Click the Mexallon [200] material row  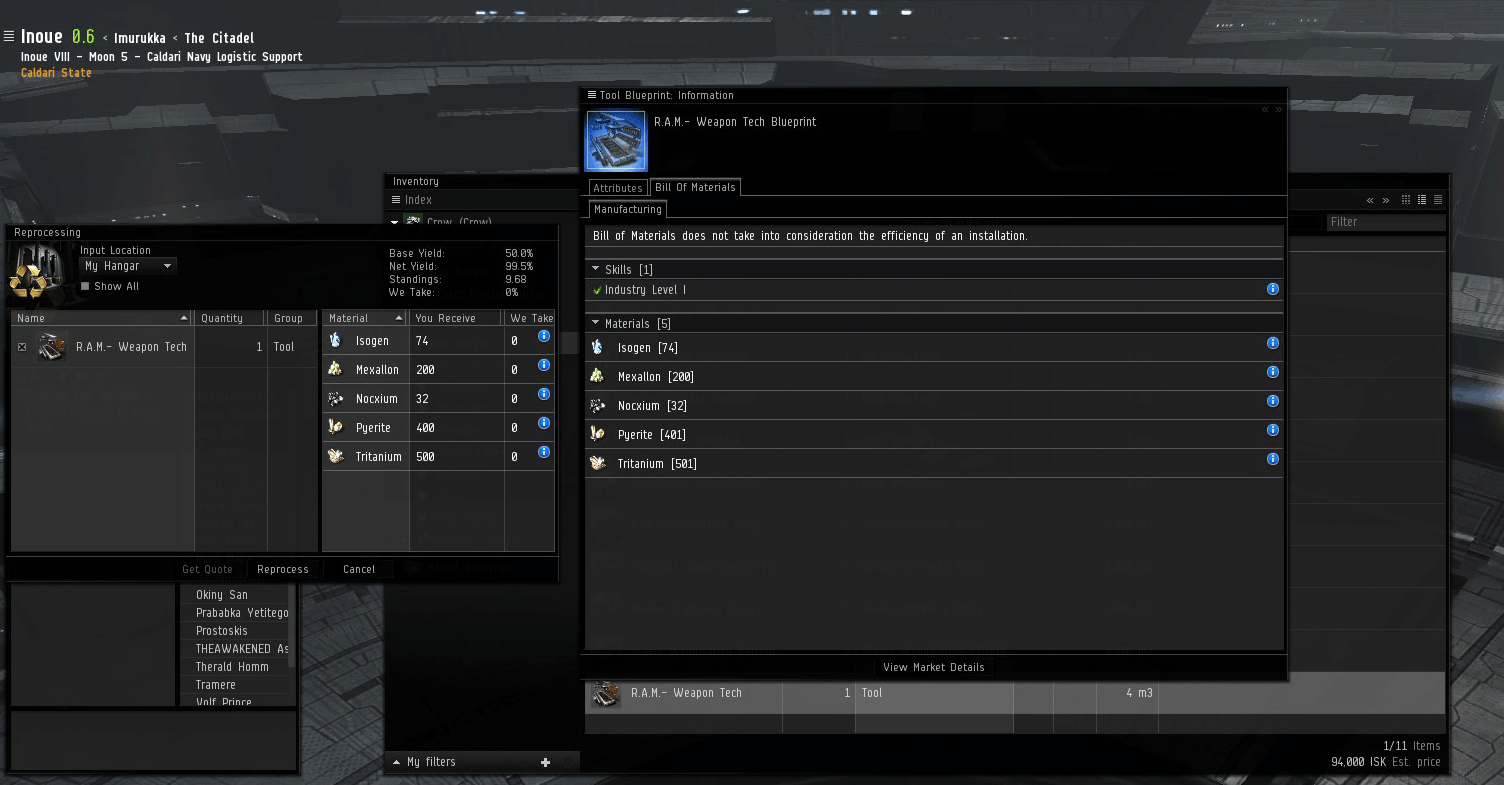tap(934, 377)
